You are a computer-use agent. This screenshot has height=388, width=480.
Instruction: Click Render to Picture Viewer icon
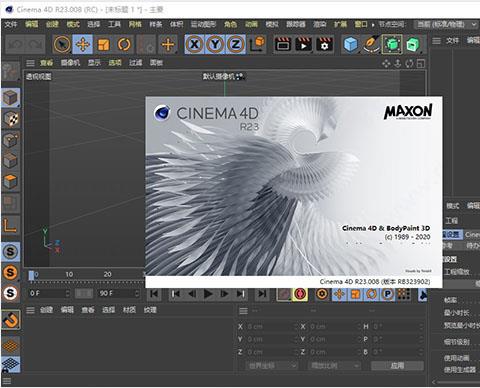(303, 44)
